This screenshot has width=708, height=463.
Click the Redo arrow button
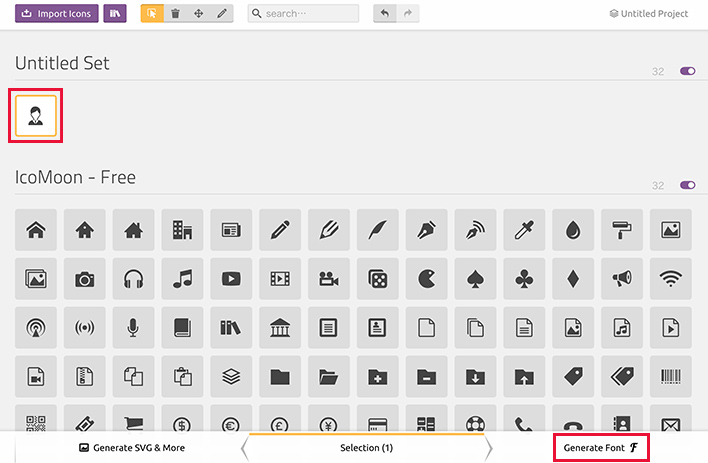pyautogui.click(x=408, y=14)
